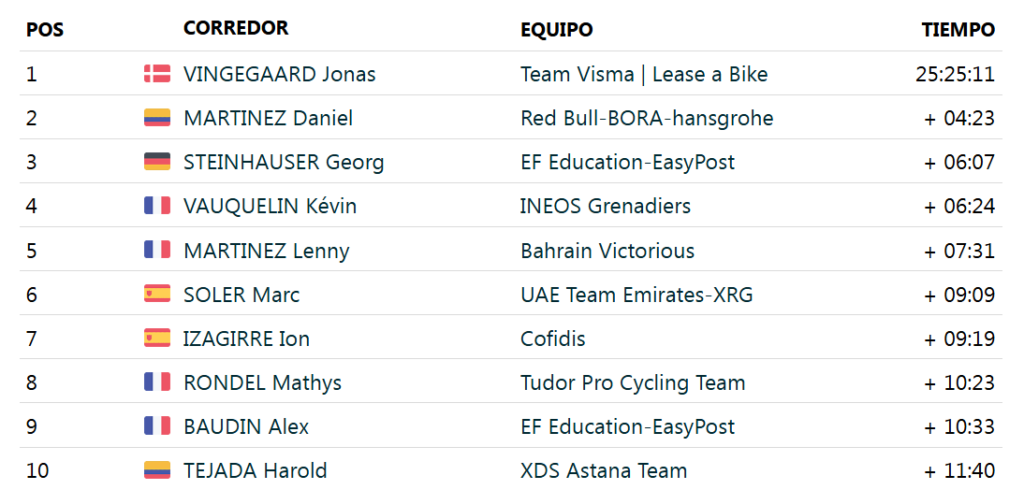Click the German flag beside Steinhauser
This screenshot has height=490, width=1024.
tap(157, 162)
